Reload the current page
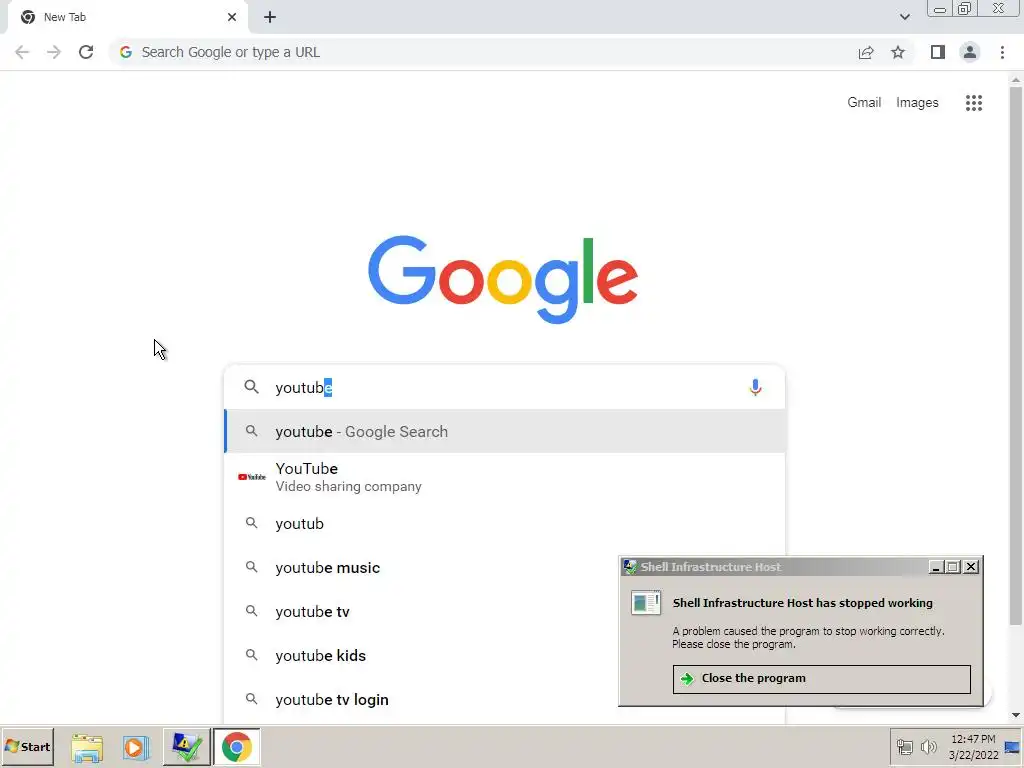The height and width of the screenshot is (768, 1024). point(86,52)
